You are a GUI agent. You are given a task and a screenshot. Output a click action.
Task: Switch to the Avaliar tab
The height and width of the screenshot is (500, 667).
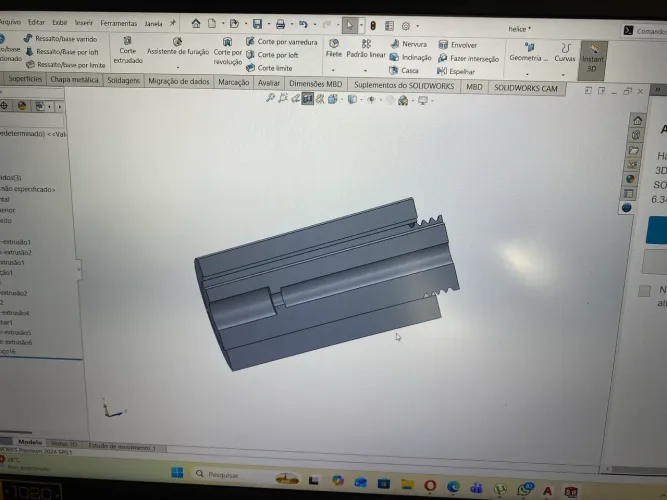(x=269, y=83)
